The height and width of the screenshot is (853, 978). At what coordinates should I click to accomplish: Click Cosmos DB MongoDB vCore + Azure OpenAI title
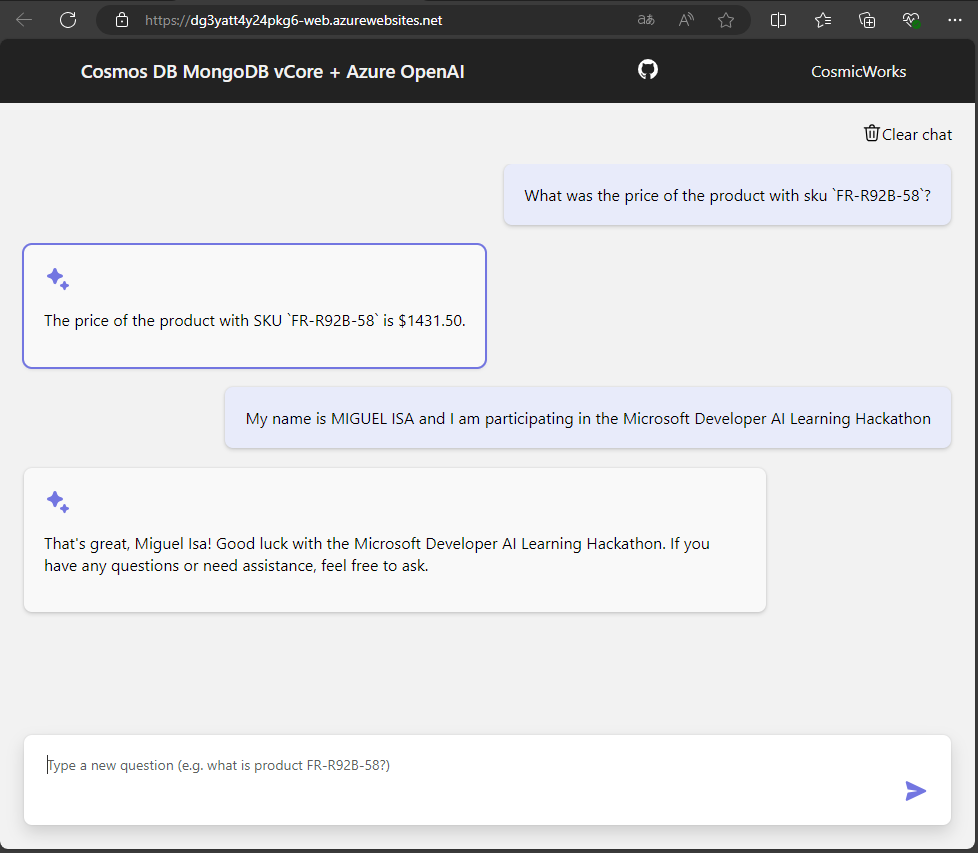[273, 72]
